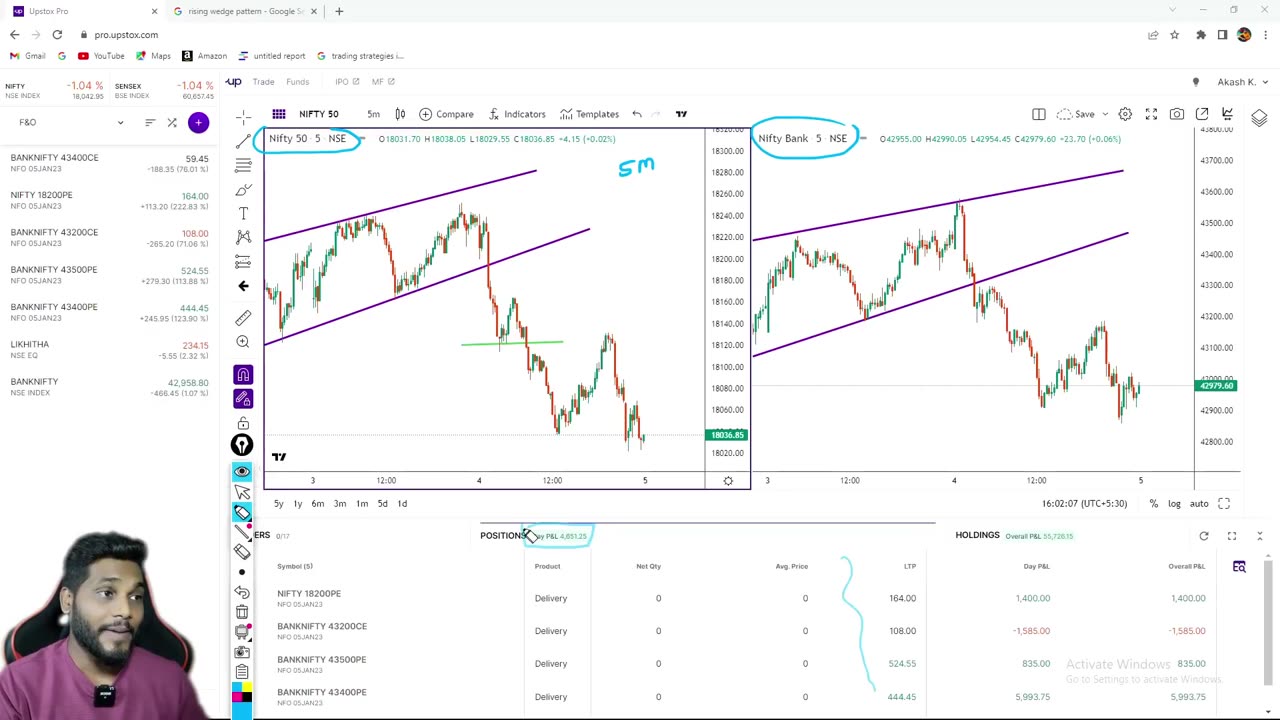1280x720 pixels.
Task: Select the trend line drawing tool
Action: [243, 141]
